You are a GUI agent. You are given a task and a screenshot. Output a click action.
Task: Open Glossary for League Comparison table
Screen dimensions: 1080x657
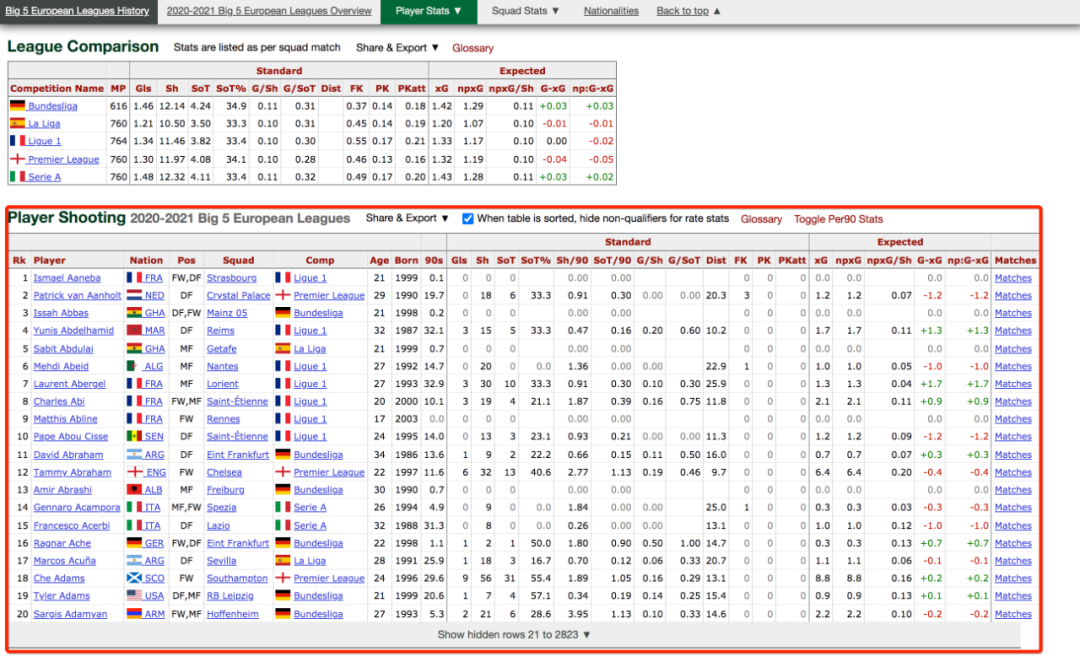472,48
